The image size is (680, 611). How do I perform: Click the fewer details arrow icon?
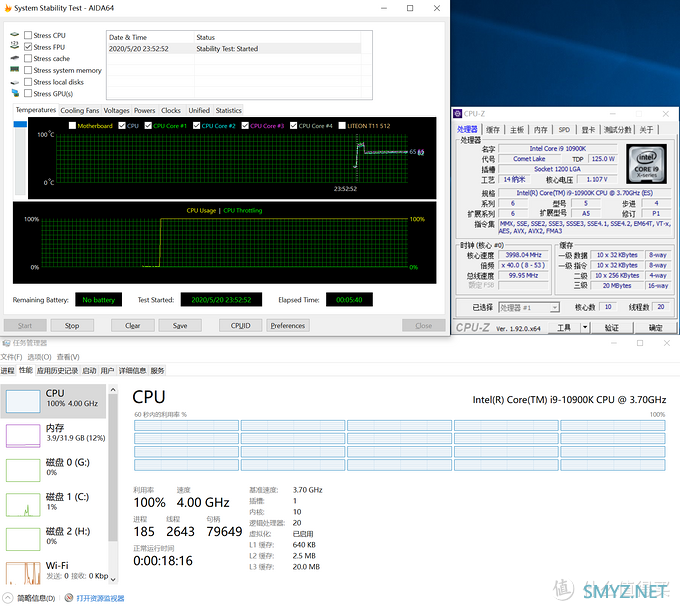[7, 598]
